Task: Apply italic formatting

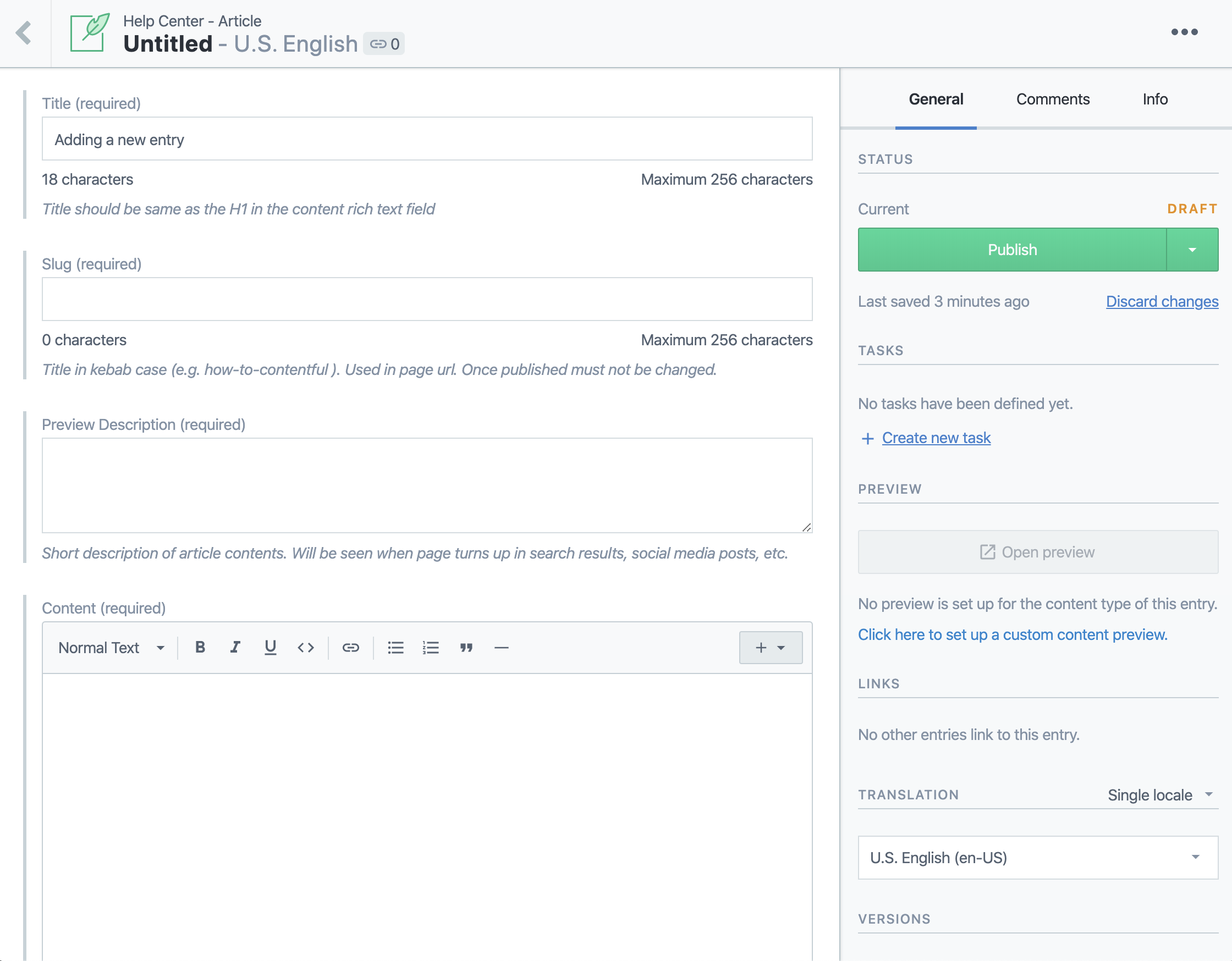Action: tap(235, 648)
